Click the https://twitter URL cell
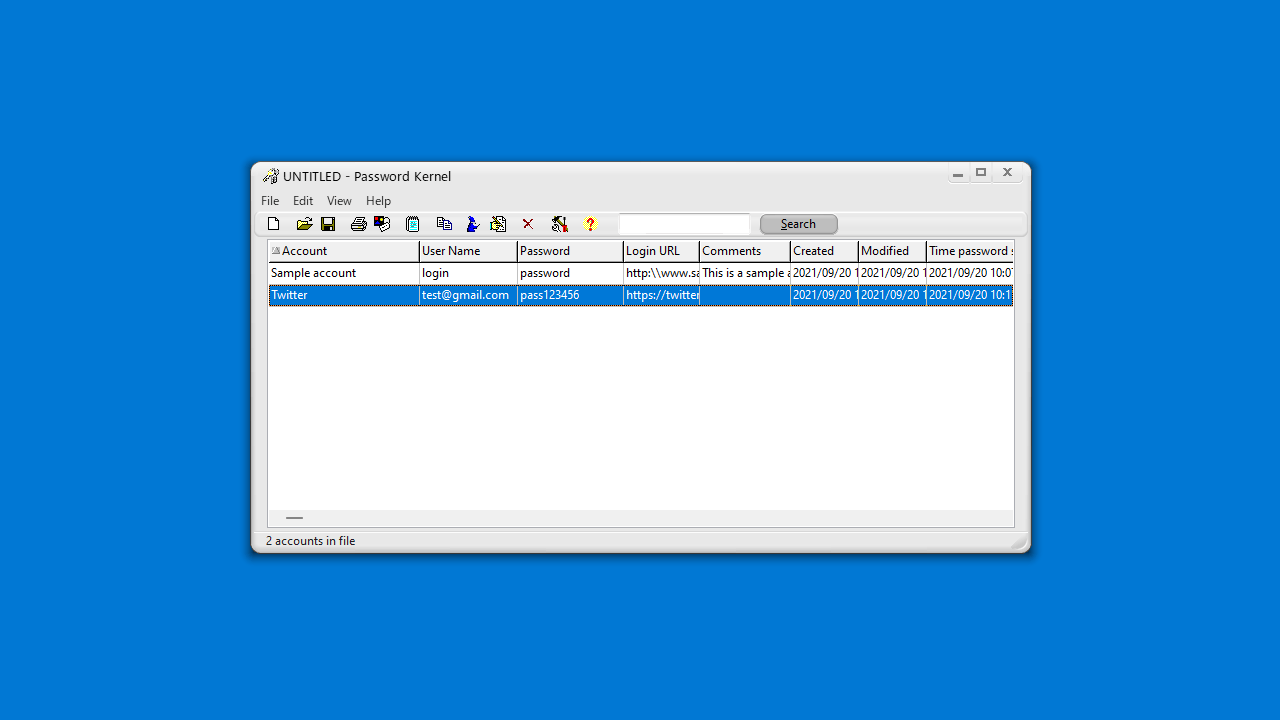The height and width of the screenshot is (720, 1280). [661, 295]
